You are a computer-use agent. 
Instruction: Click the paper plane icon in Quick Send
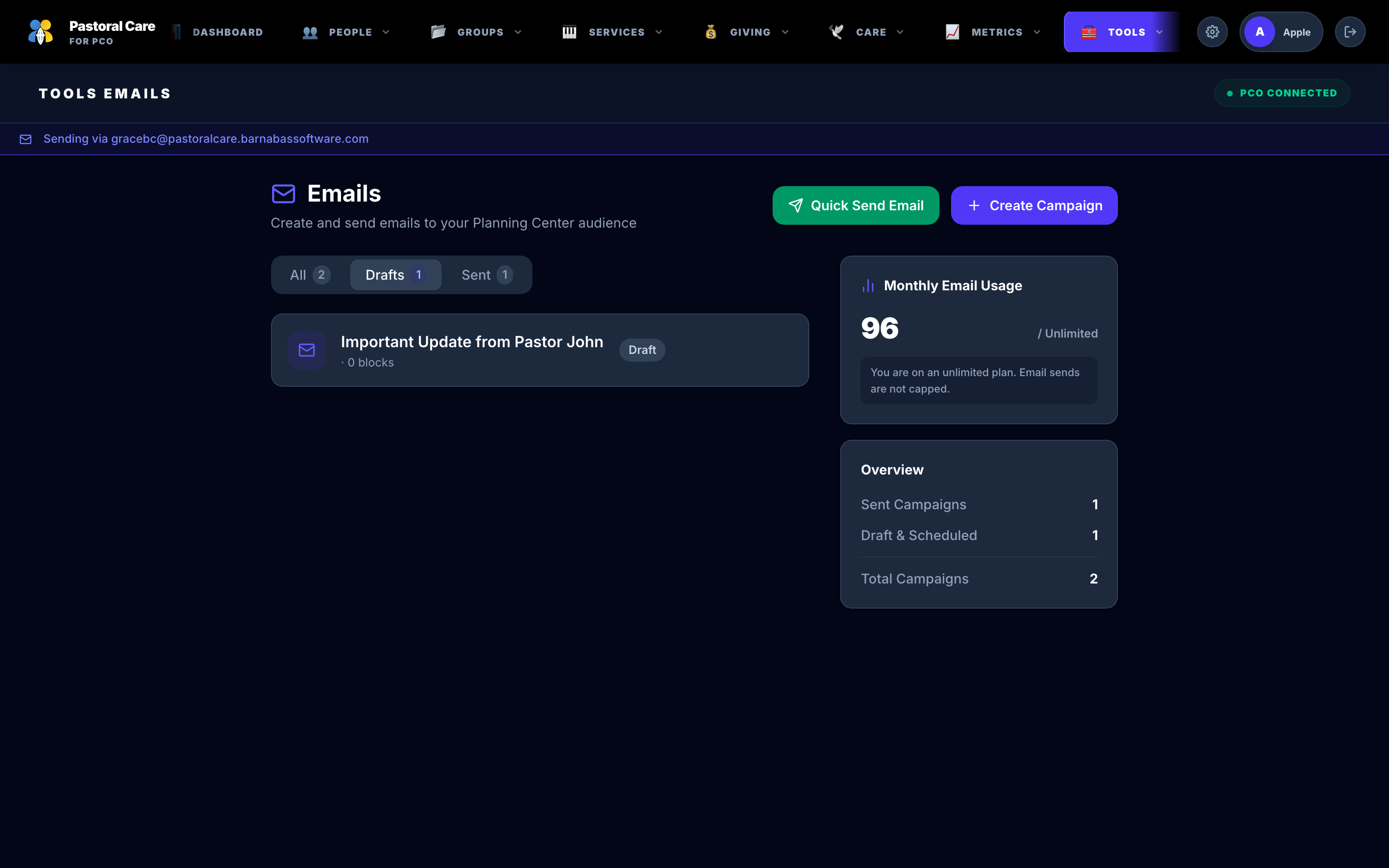tap(795, 205)
